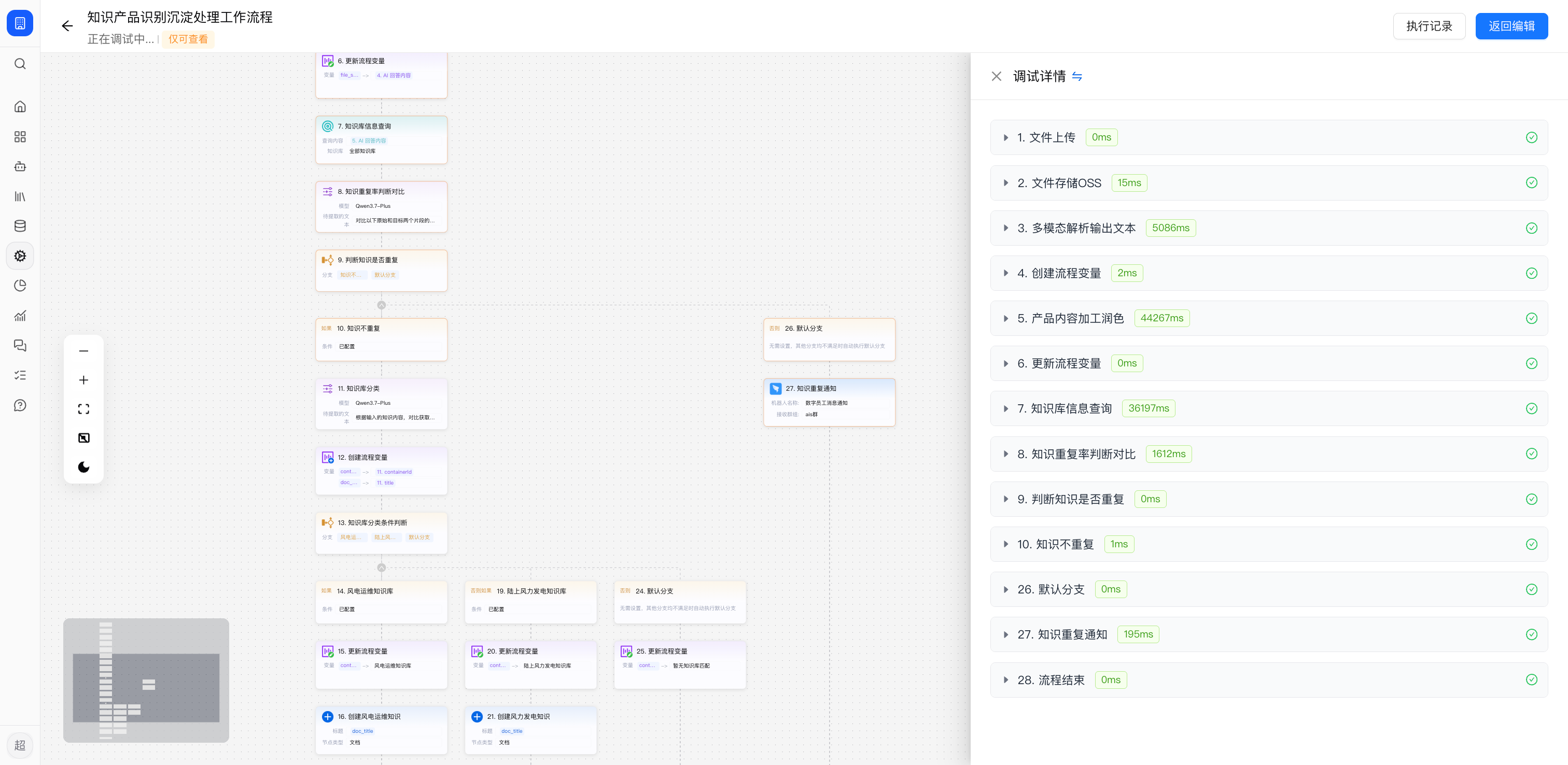Open 执行记录 execution records
Image resolution: width=1568 pixels, height=765 pixels.
tap(1429, 25)
